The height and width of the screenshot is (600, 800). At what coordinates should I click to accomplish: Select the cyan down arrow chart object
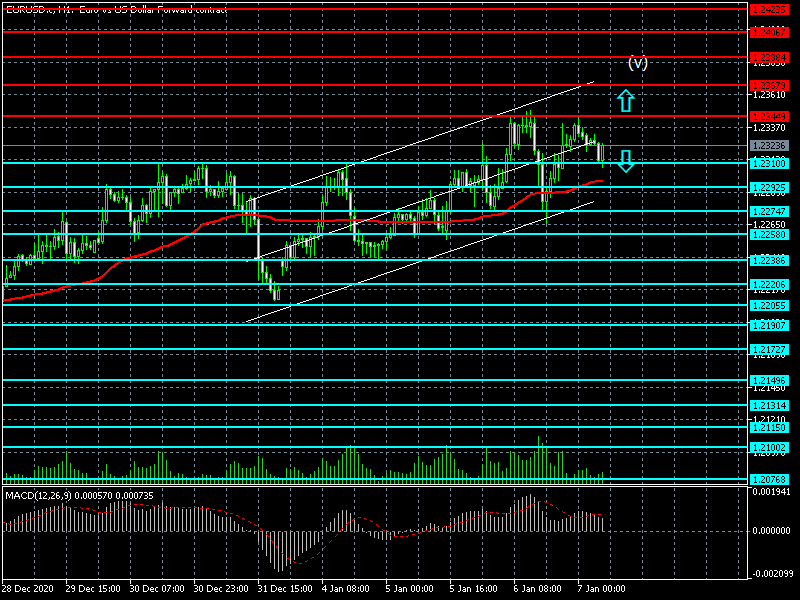[626, 161]
